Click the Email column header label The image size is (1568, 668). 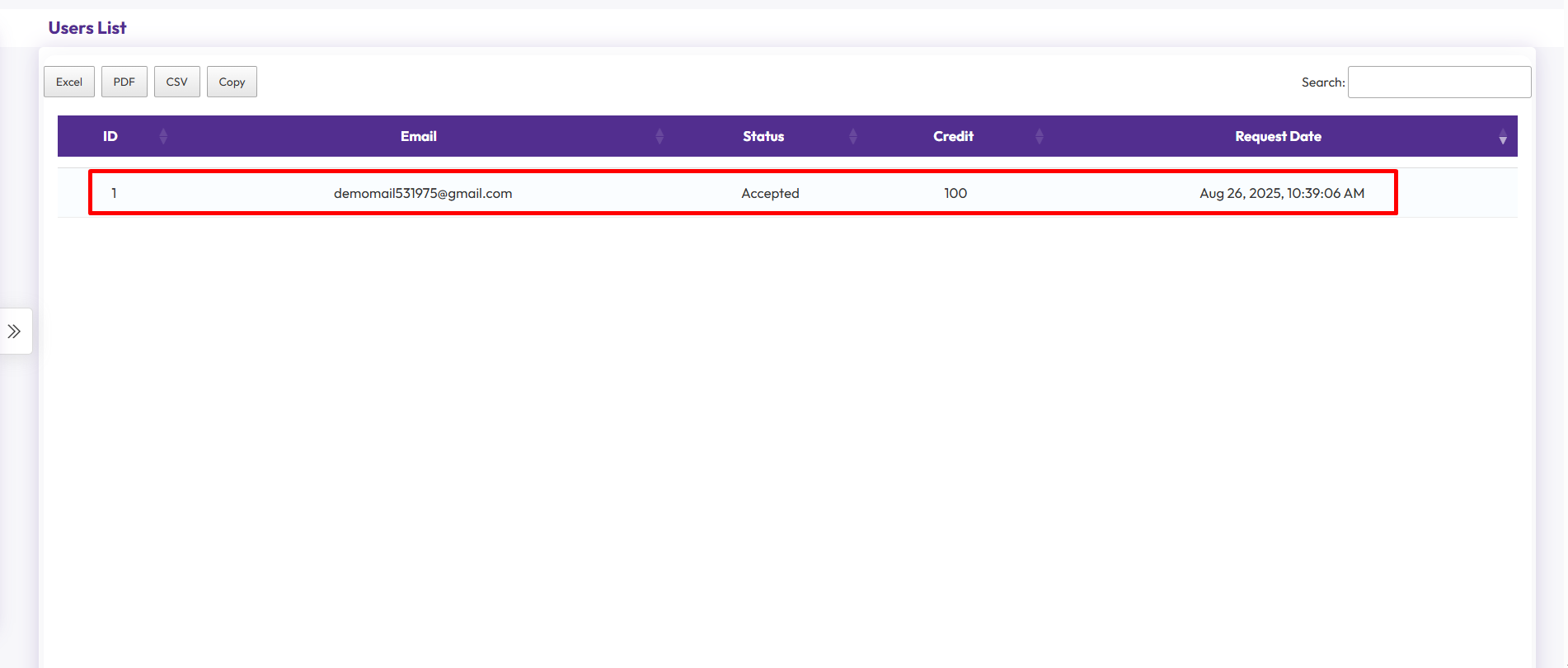(x=419, y=136)
